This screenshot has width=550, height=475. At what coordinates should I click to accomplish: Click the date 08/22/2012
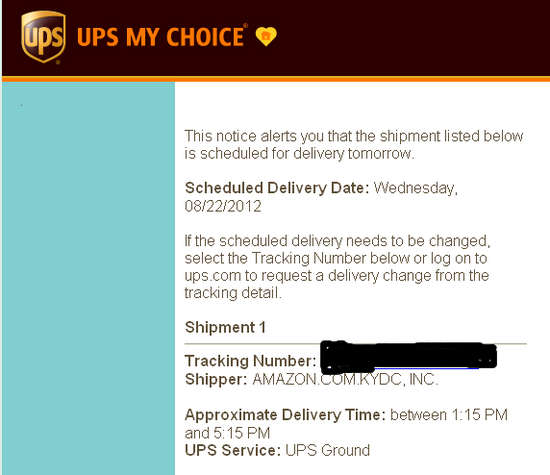(x=223, y=206)
